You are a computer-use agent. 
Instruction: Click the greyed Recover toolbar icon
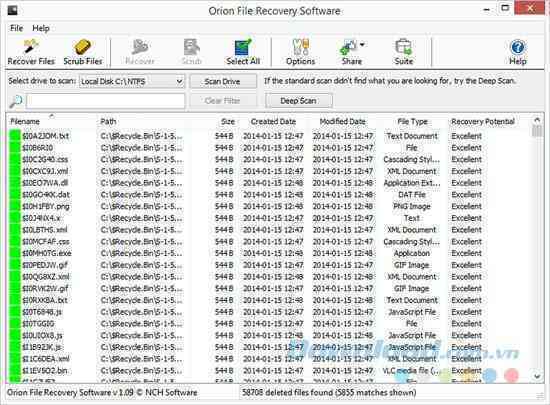(140, 52)
